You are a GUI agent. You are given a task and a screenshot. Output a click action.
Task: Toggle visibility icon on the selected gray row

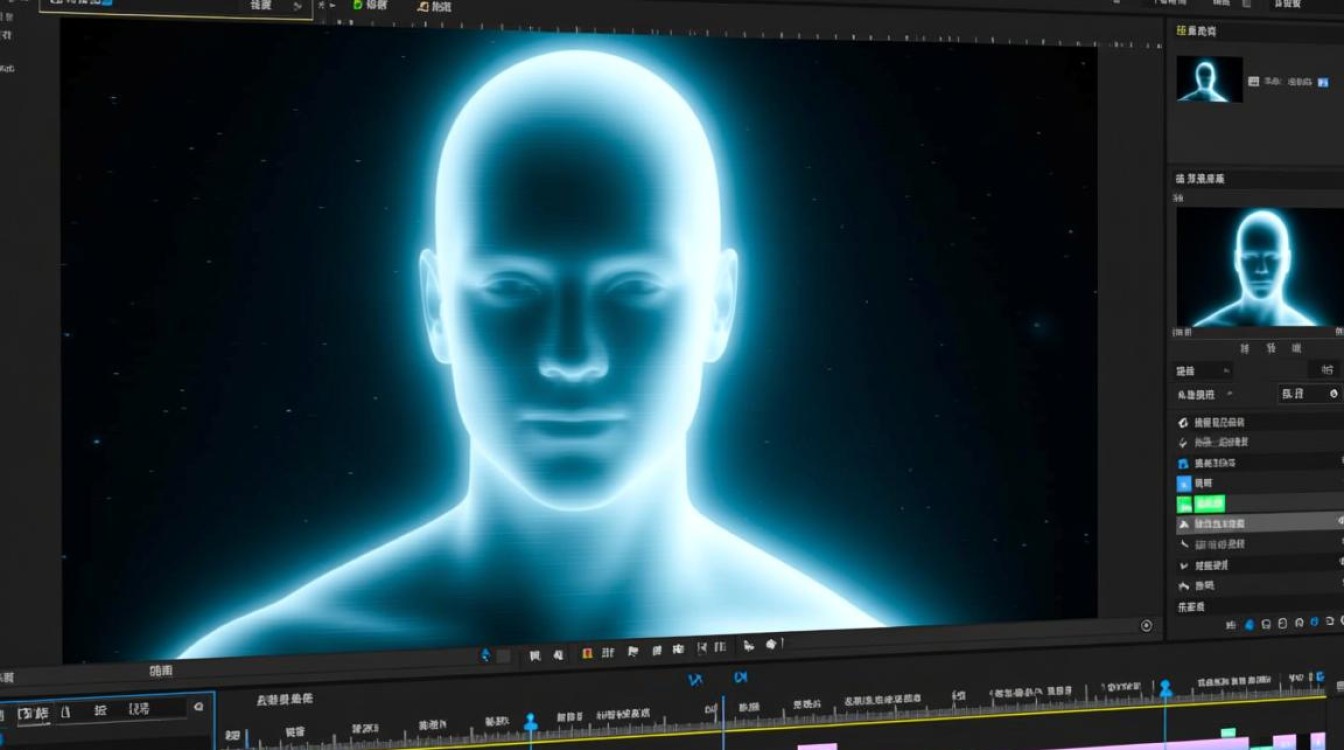tap(1339, 522)
